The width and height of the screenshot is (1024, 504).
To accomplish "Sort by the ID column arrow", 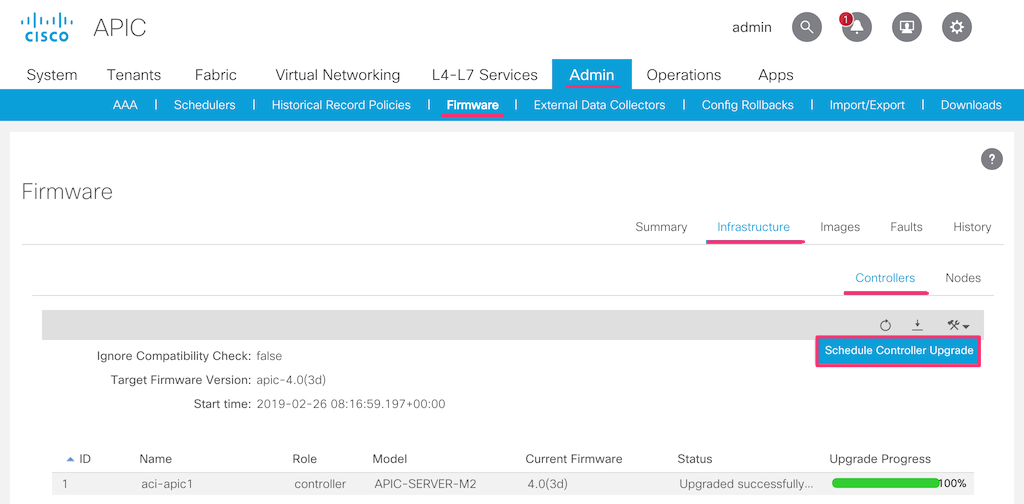I will tap(71, 459).
